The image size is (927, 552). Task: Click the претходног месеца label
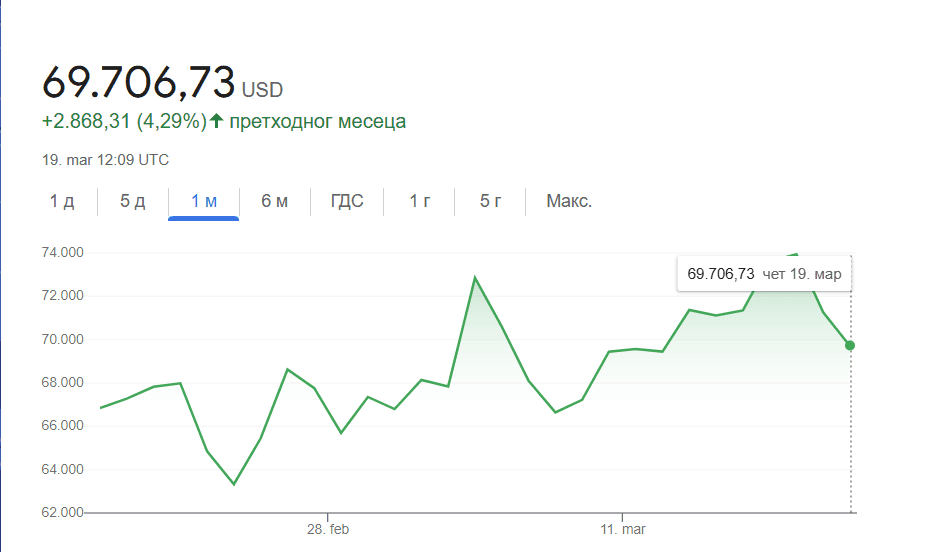(318, 122)
